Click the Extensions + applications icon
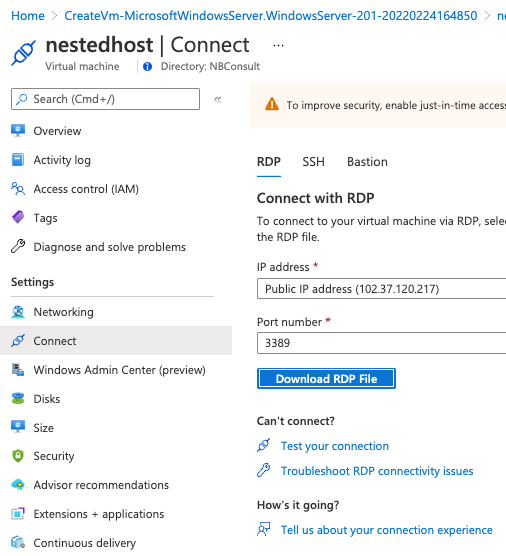The height and width of the screenshot is (556, 506). coord(18,514)
